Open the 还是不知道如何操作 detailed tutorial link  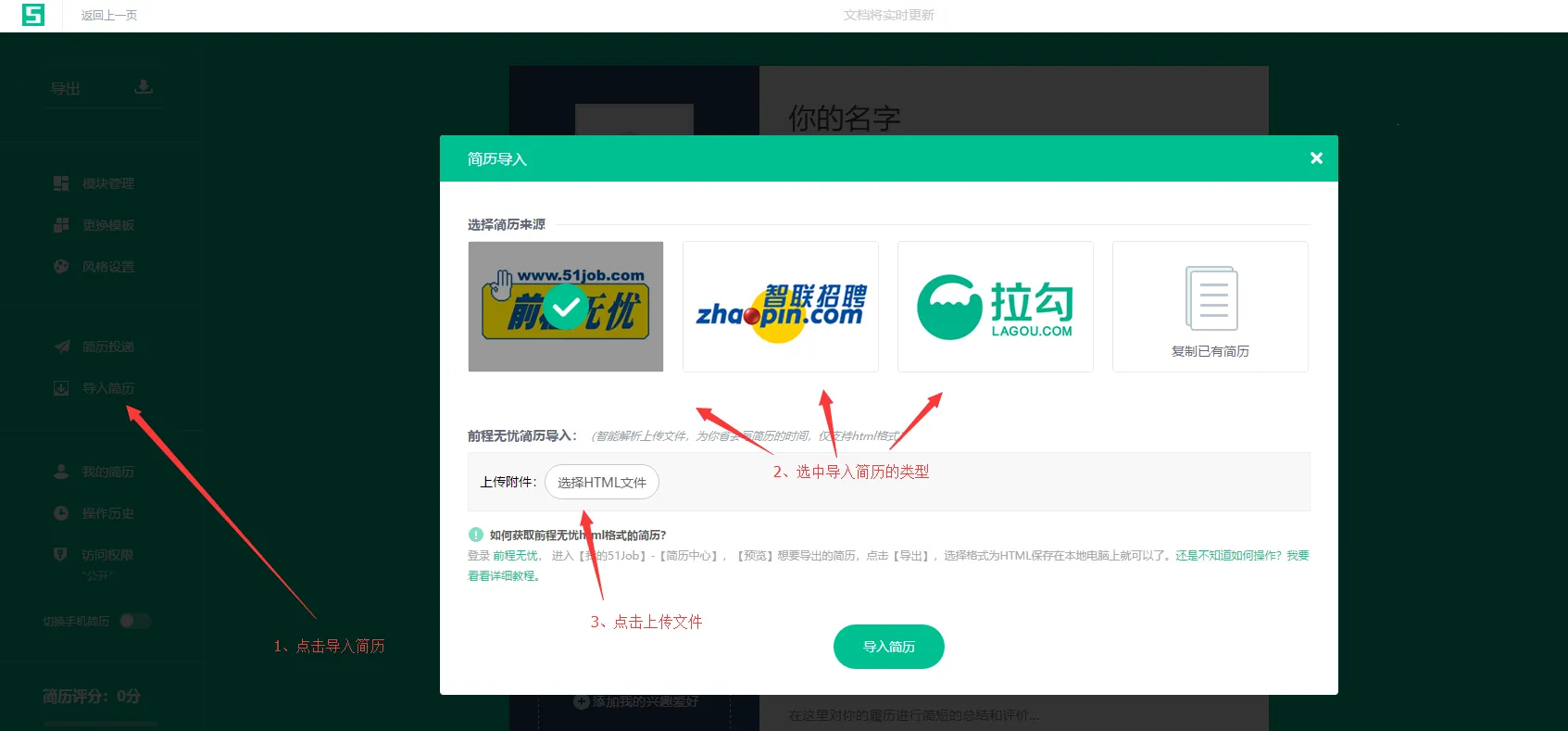tap(1242, 556)
